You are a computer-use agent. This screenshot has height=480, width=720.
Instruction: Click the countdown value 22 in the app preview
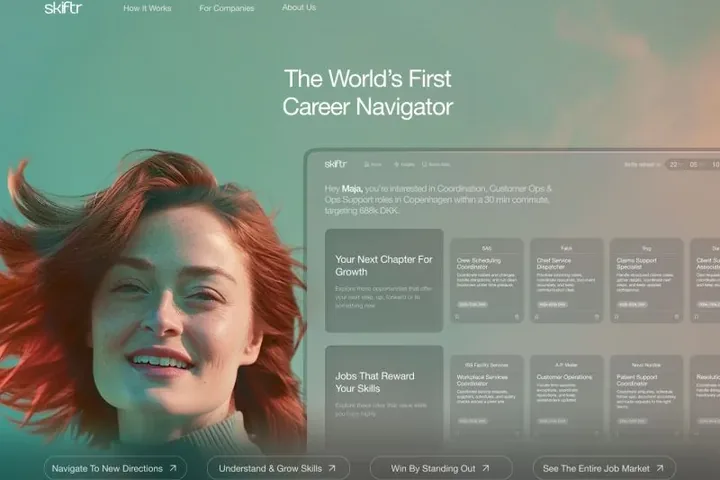[x=674, y=164]
